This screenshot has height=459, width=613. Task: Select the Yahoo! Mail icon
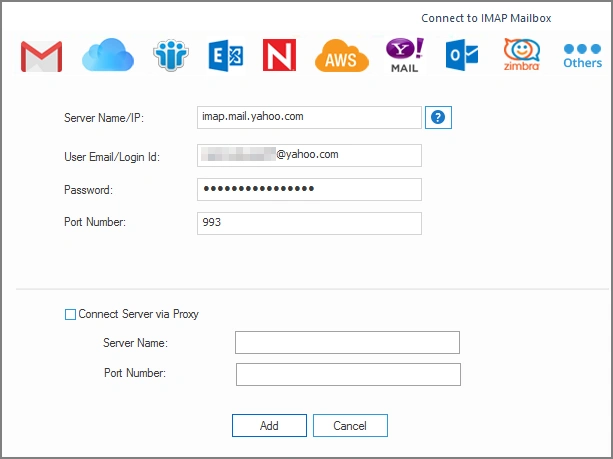pos(405,56)
